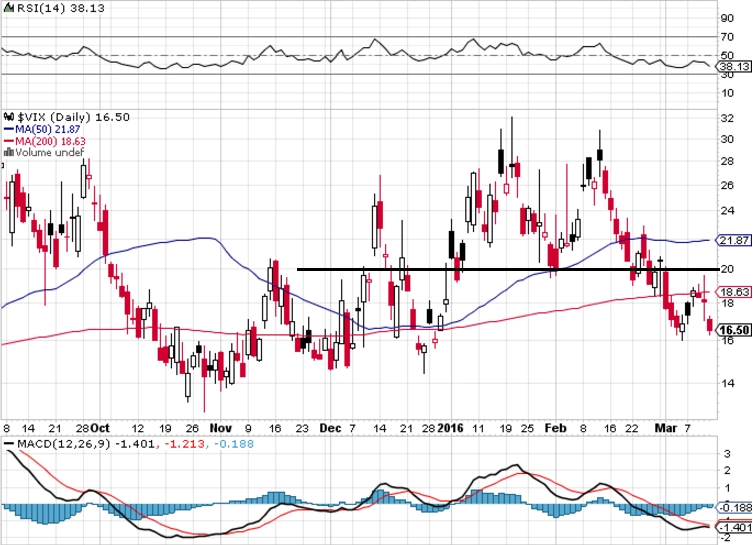The image size is (753, 545).
Task: Click the 21.87 MA(50) price tag
Action: click(733, 241)
